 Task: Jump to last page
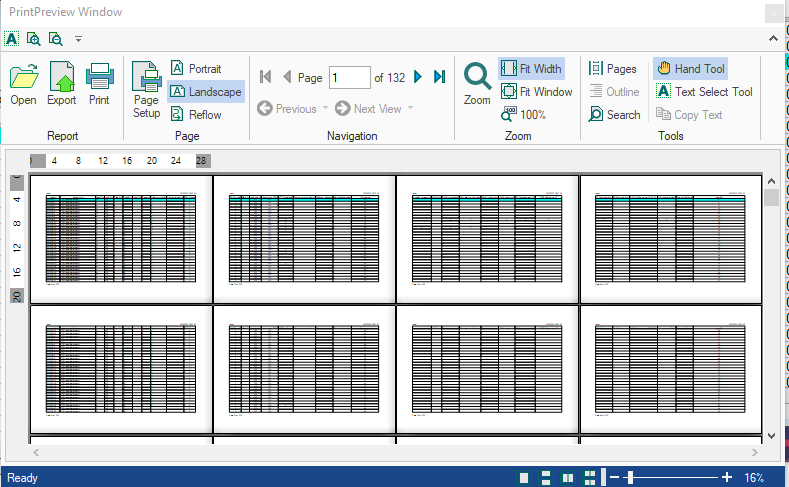point(440,77)
